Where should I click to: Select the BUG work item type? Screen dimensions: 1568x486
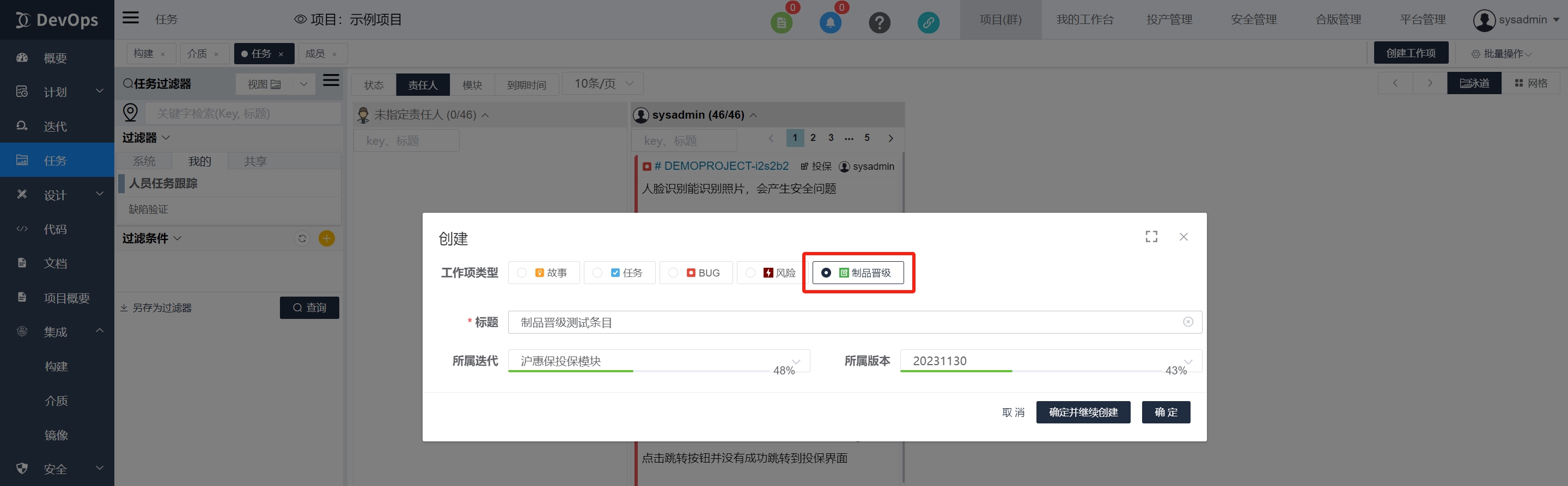click(695, 273)
